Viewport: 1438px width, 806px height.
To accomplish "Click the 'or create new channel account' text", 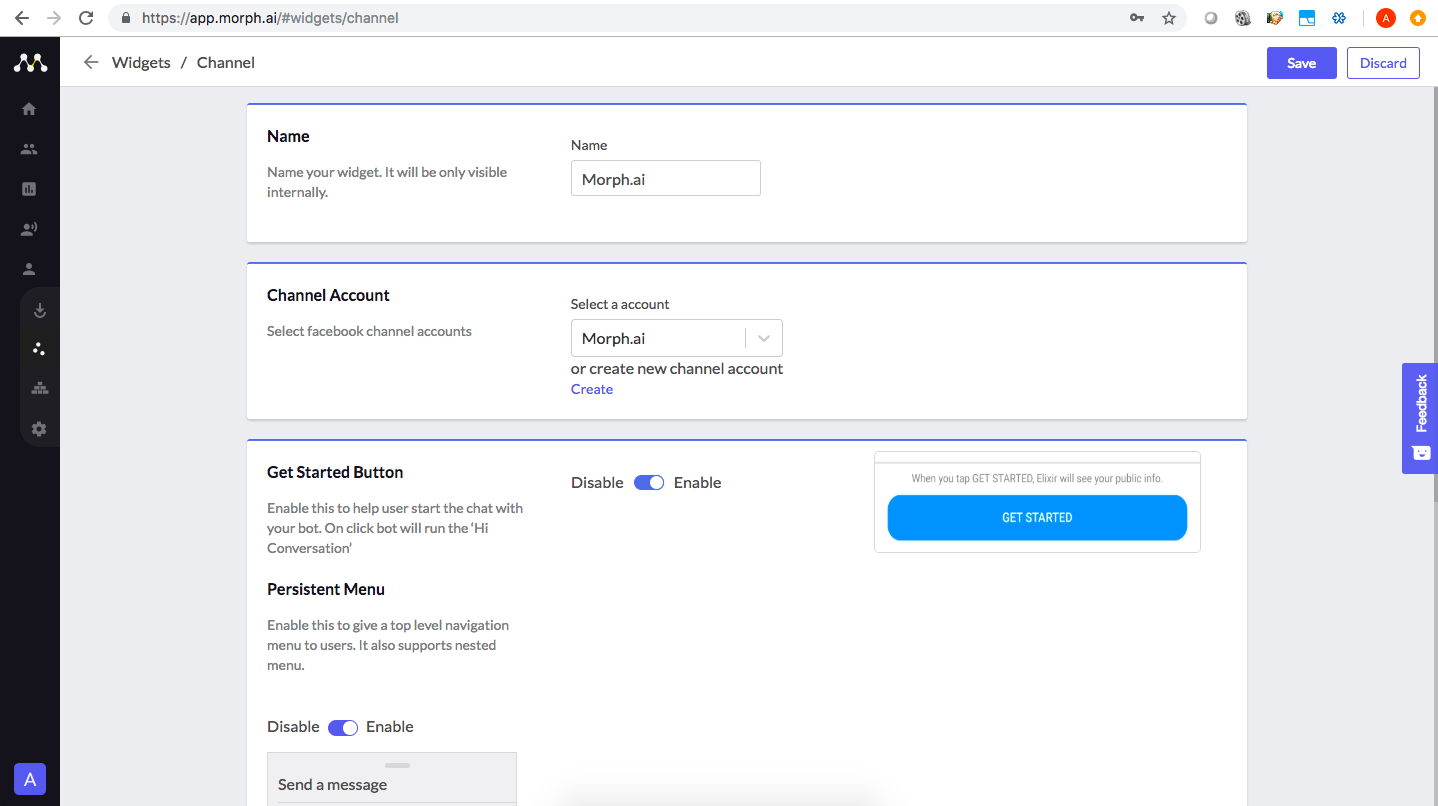I will (x=677, y=368).
